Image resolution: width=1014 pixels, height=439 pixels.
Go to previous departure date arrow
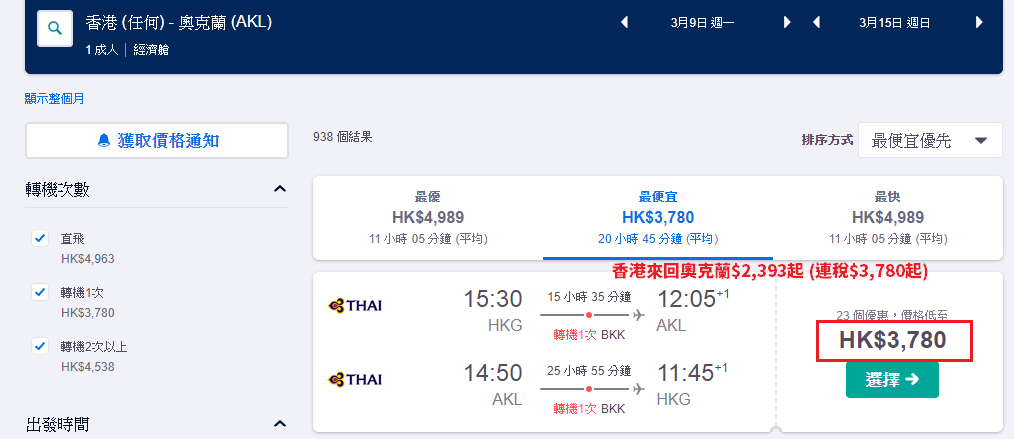[x=624, y=23]
